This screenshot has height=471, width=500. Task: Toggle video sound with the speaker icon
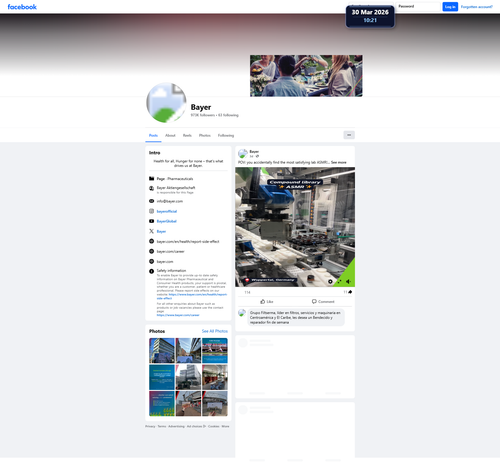point(348,282)
